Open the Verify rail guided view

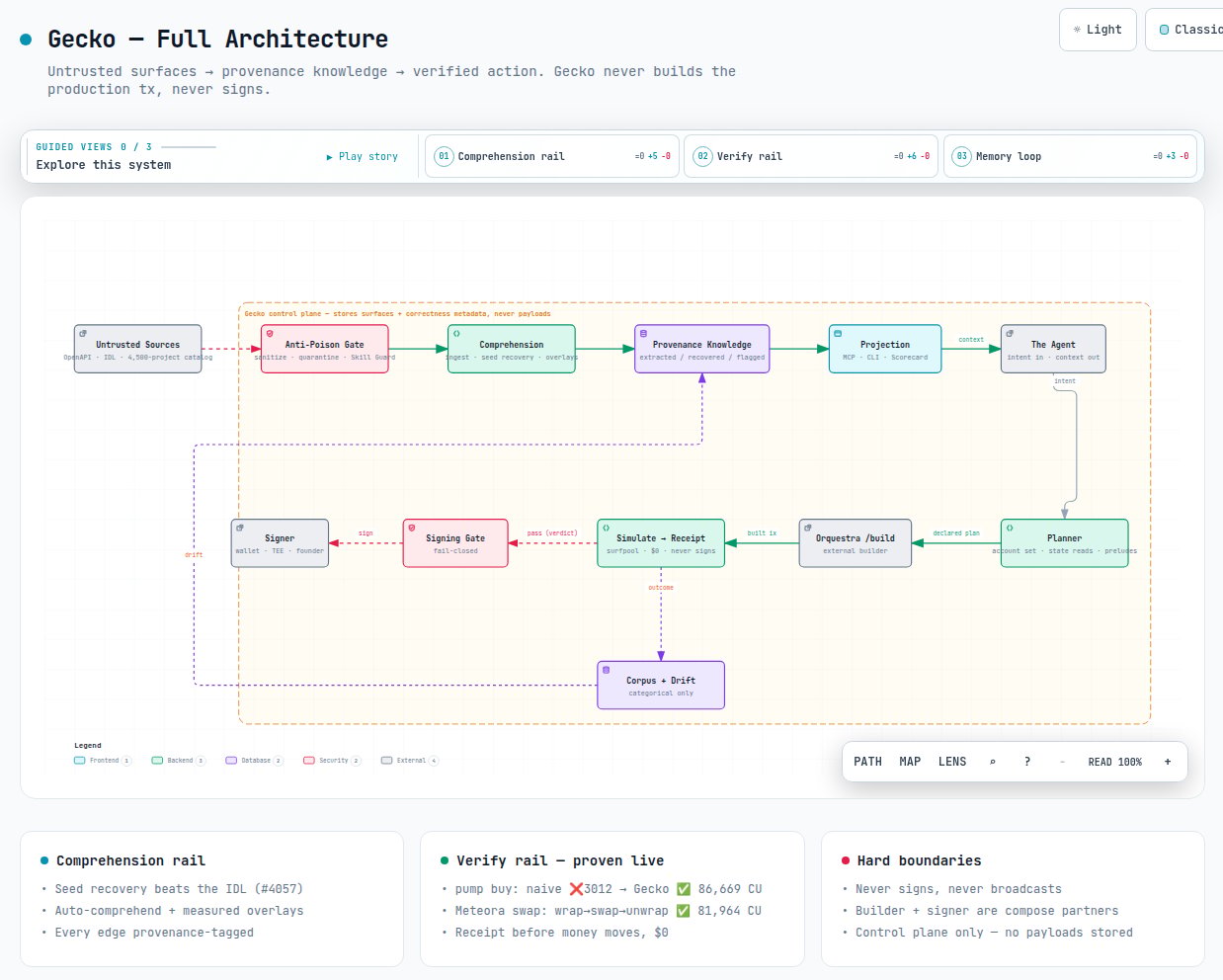click(x=811, y=156)
